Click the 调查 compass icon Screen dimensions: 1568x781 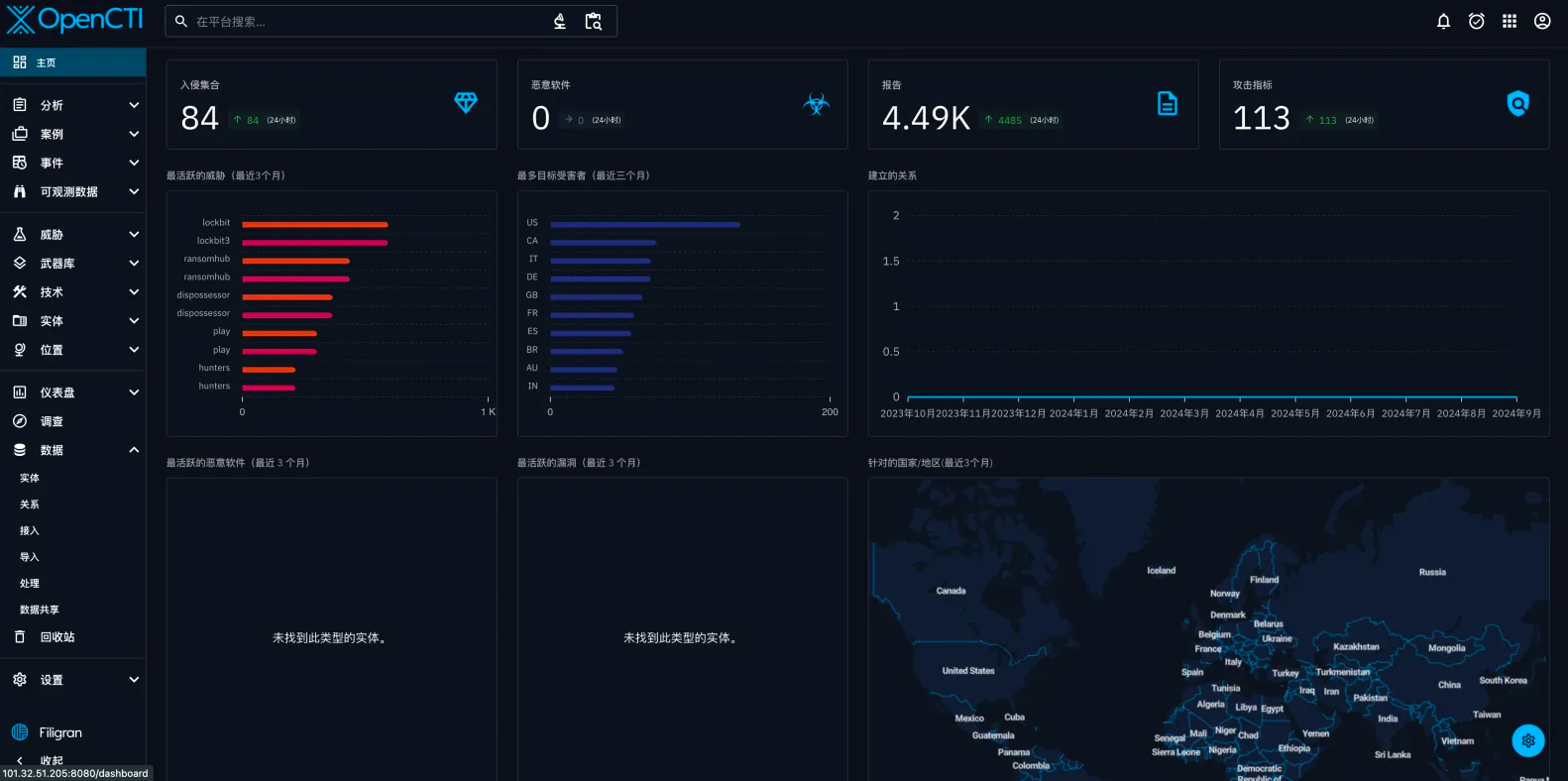[x=20, y=421]
